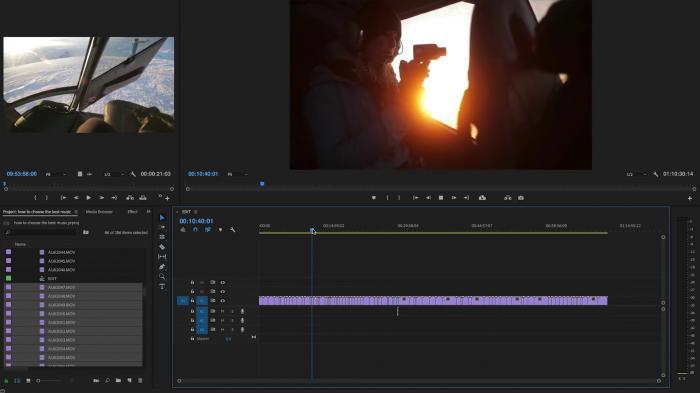Pick the Ripple Edit tool
The image size is (700, 393).
(x=162, y=237)
